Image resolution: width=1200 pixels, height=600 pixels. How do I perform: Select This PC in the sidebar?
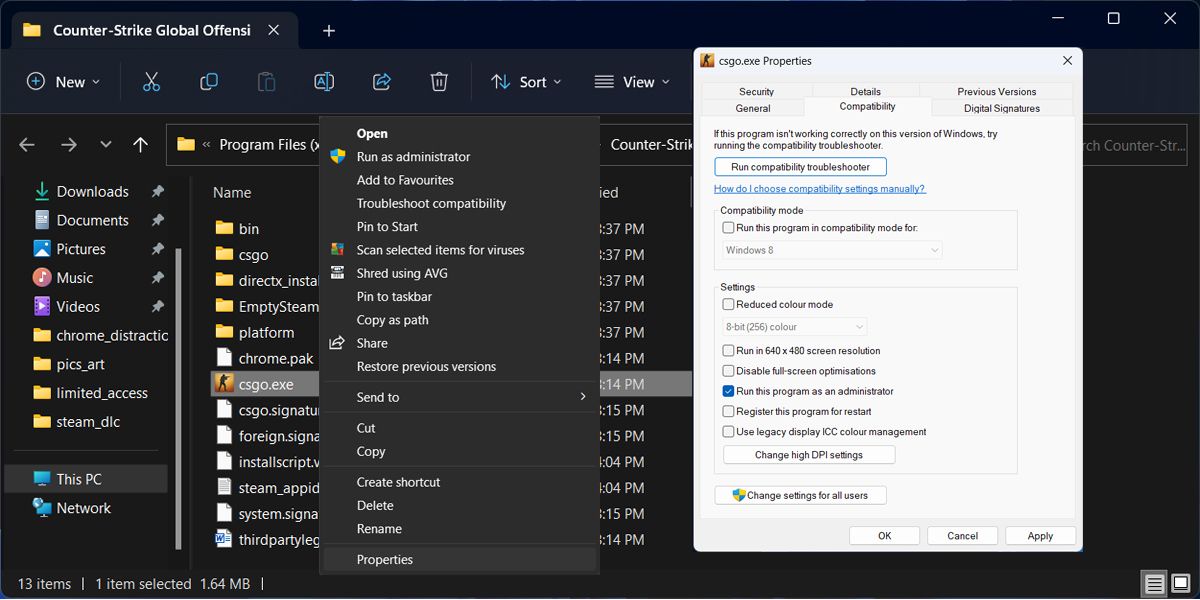coord(86,479)
